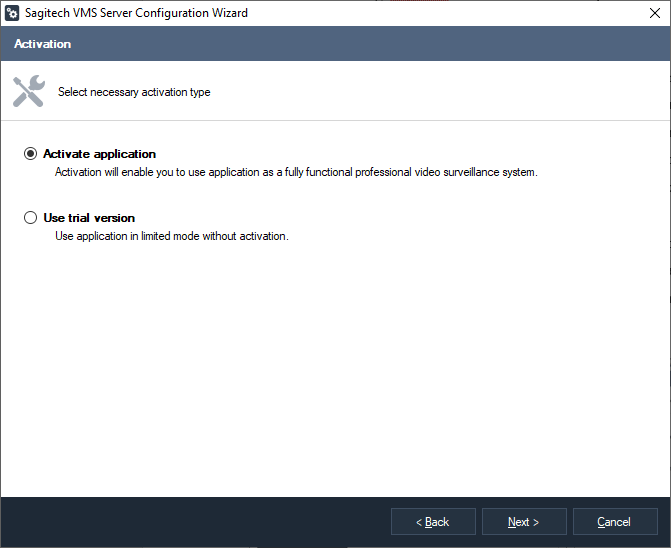
Task: Cancel the configuration wizard
Action: point(614,522)
